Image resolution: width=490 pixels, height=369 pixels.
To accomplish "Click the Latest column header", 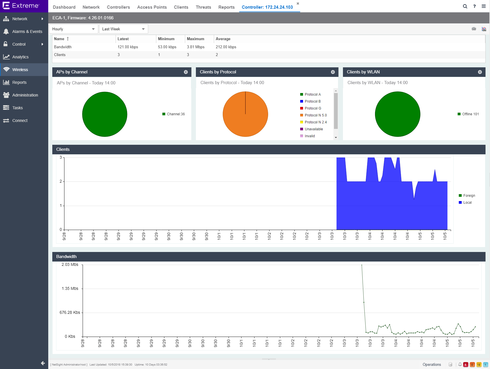I will coord(136,39).
